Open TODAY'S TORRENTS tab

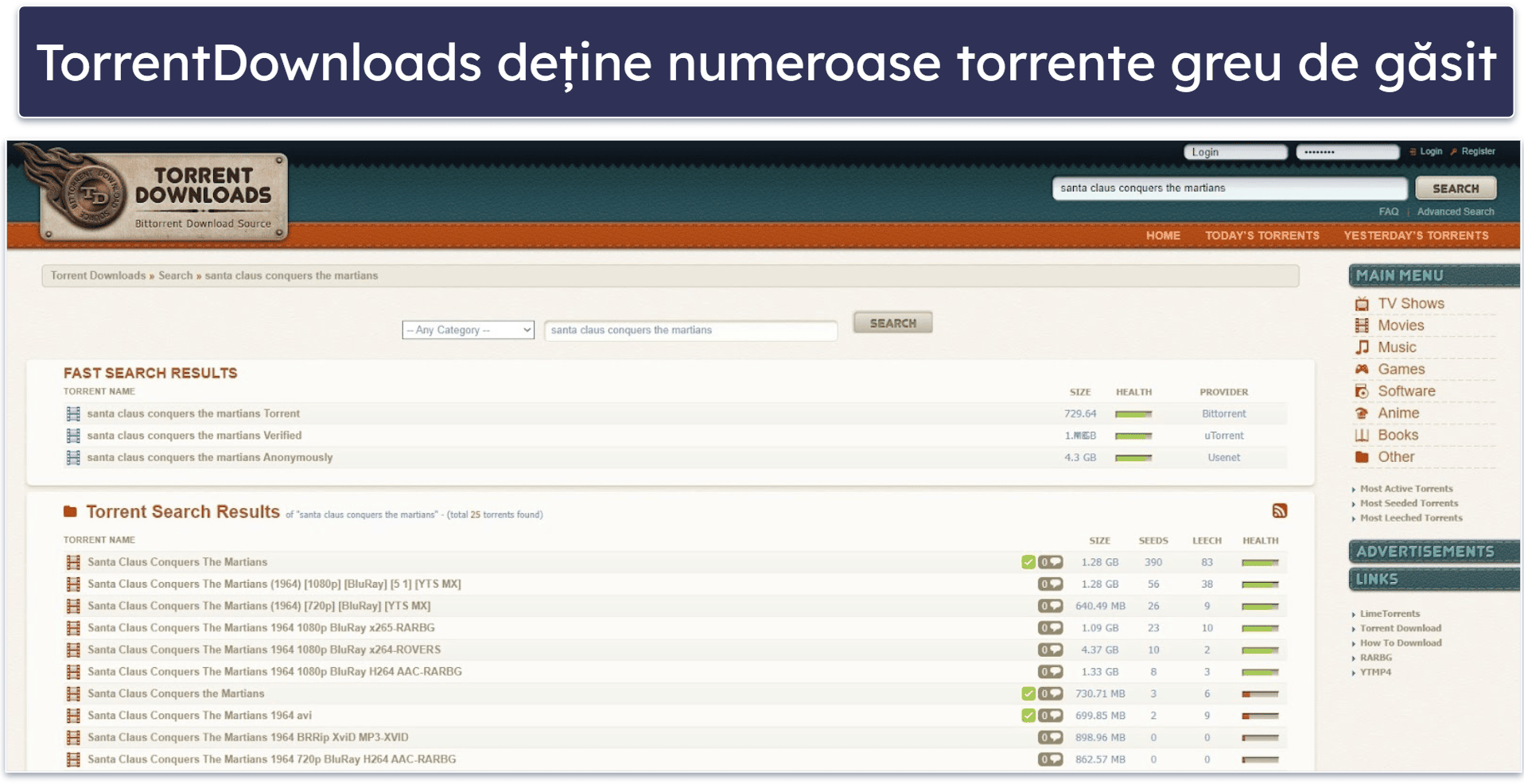(x=1262, y=235)
